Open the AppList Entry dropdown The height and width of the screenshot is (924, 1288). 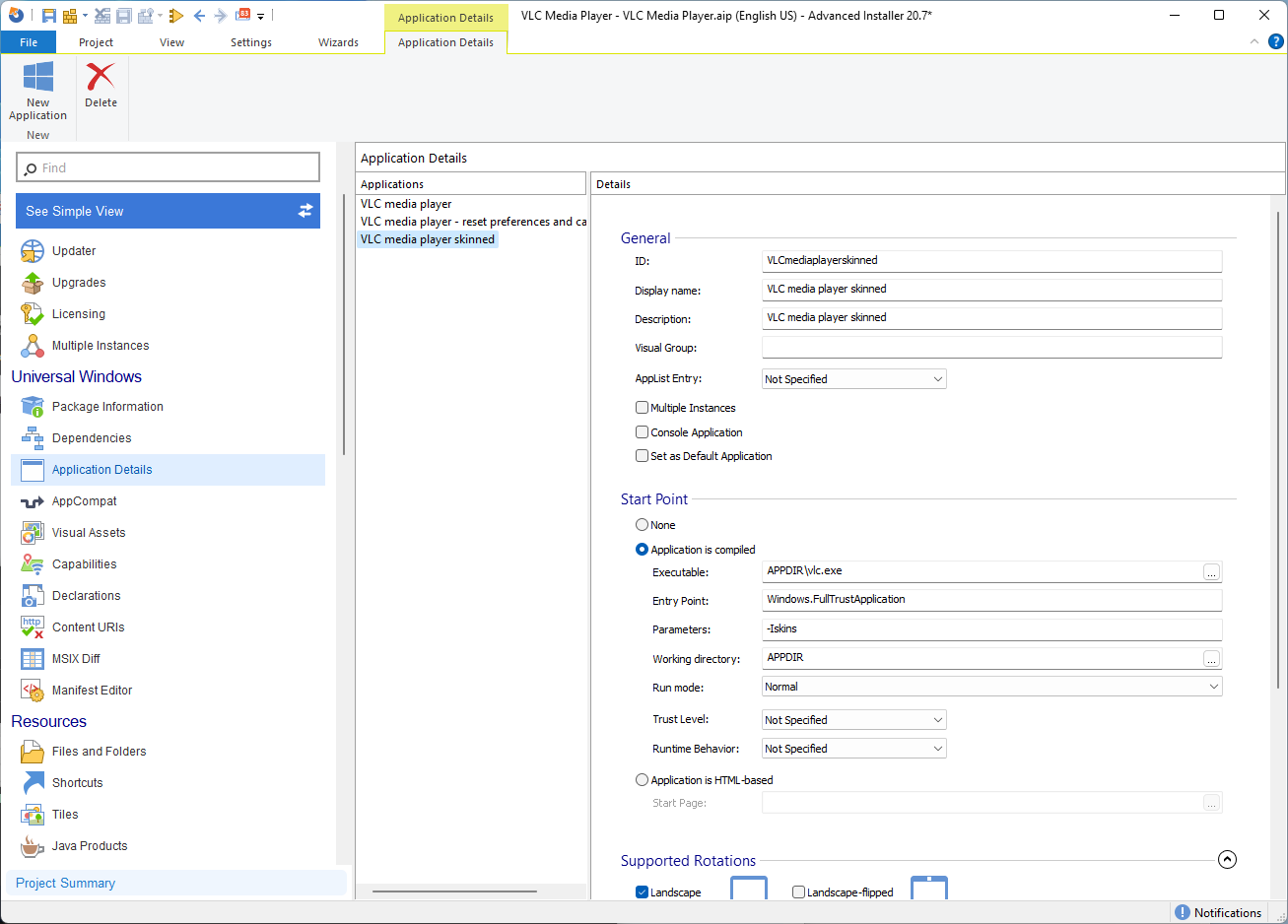click(x=854, y=379)
